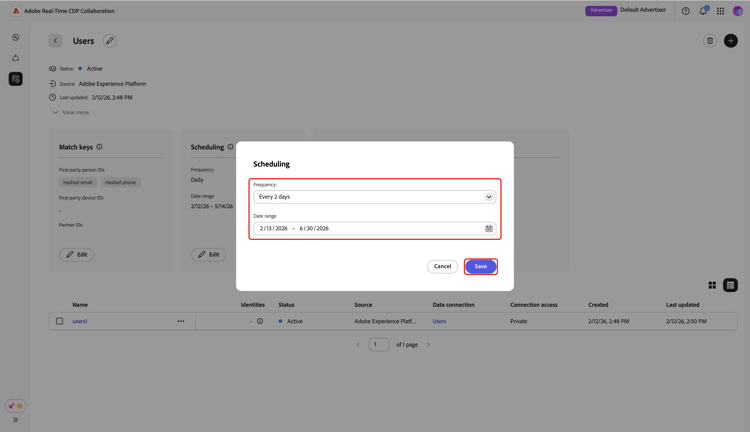Click last updated 2/12/26, 2:50 PM cell
Image resolution: width=750 pixels, height=432 pixels.
tap(686, 321)
